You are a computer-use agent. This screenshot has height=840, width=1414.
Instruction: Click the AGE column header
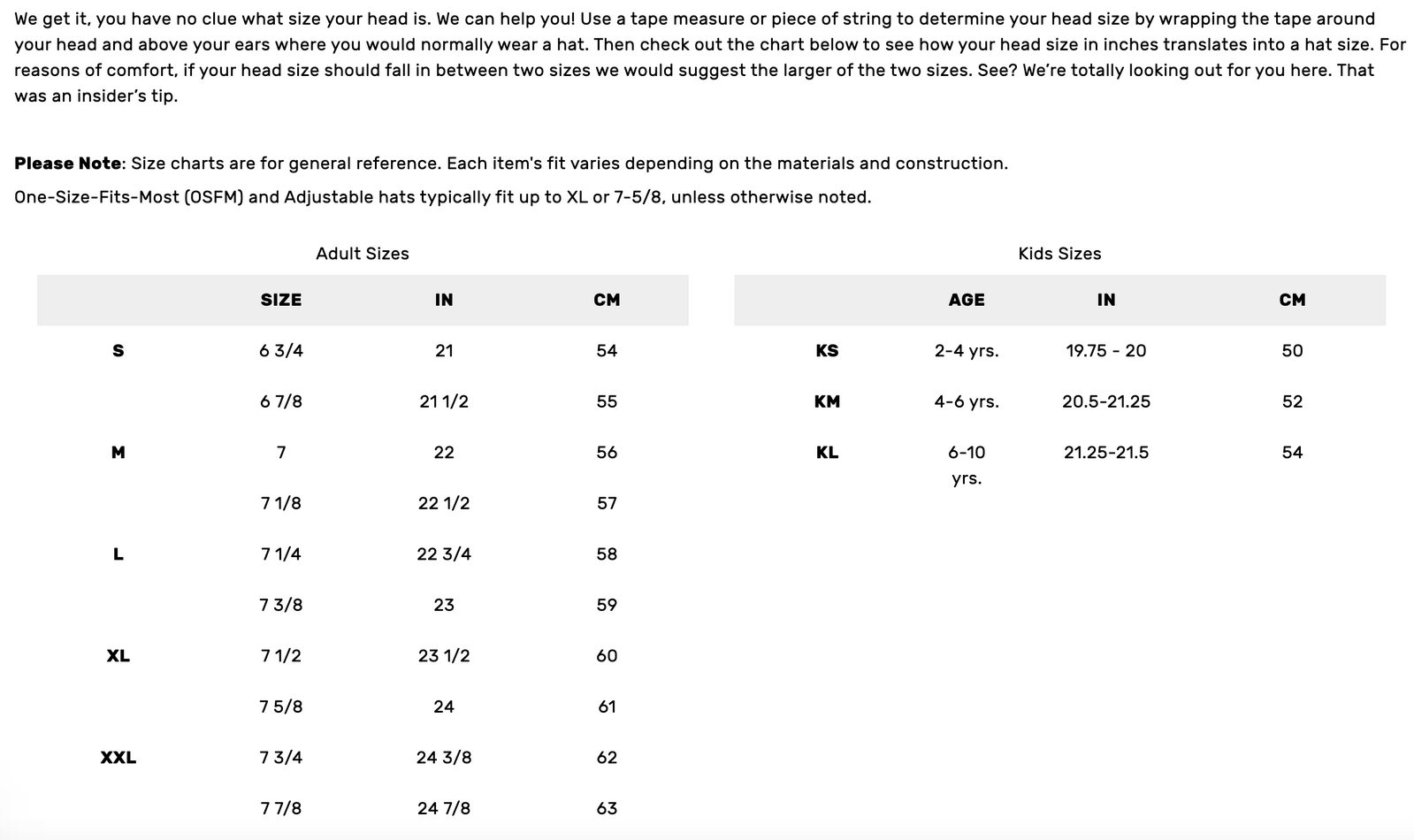[x=967, y=300]
